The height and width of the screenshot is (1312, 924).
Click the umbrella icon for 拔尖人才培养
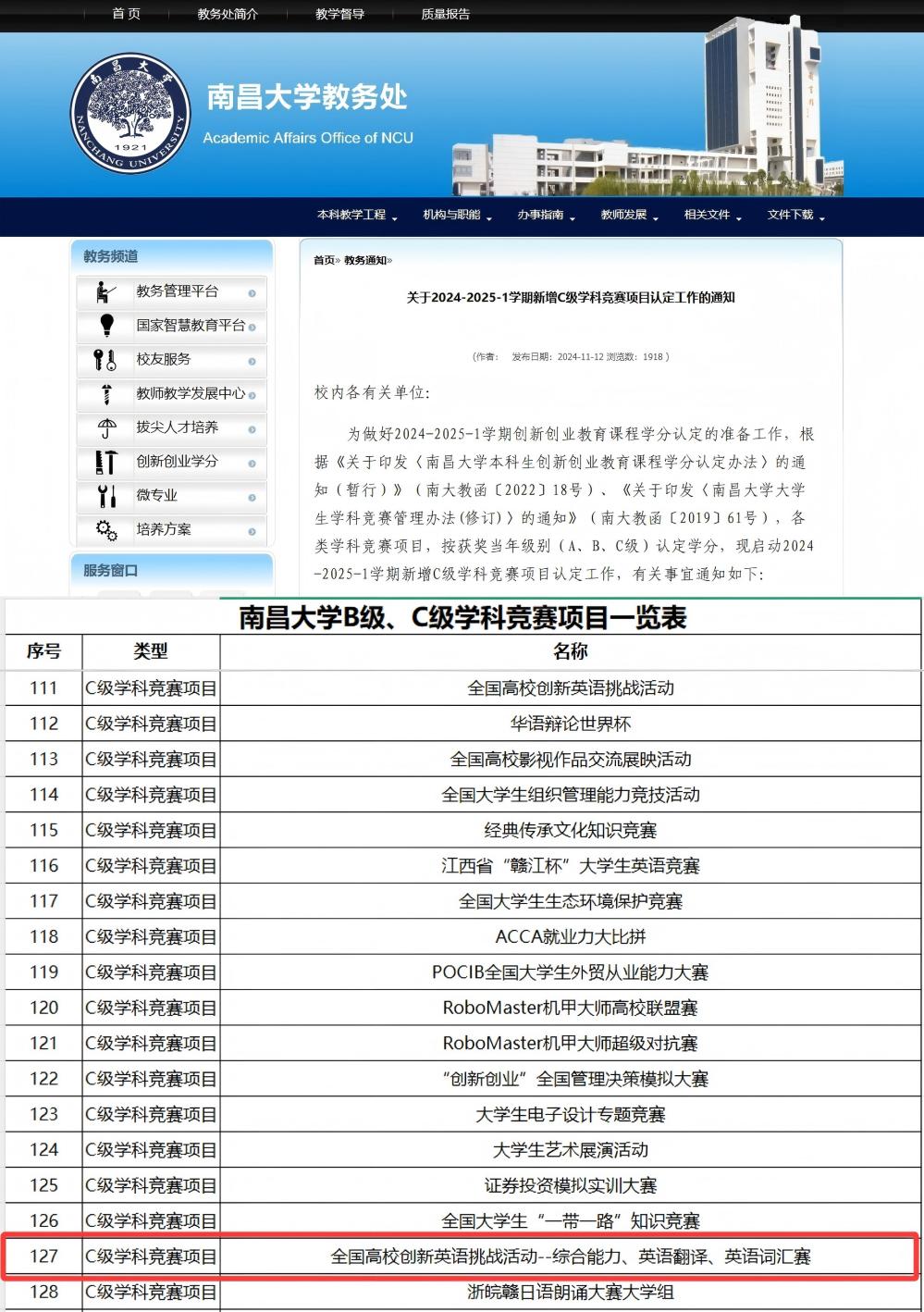coord(106,428)
